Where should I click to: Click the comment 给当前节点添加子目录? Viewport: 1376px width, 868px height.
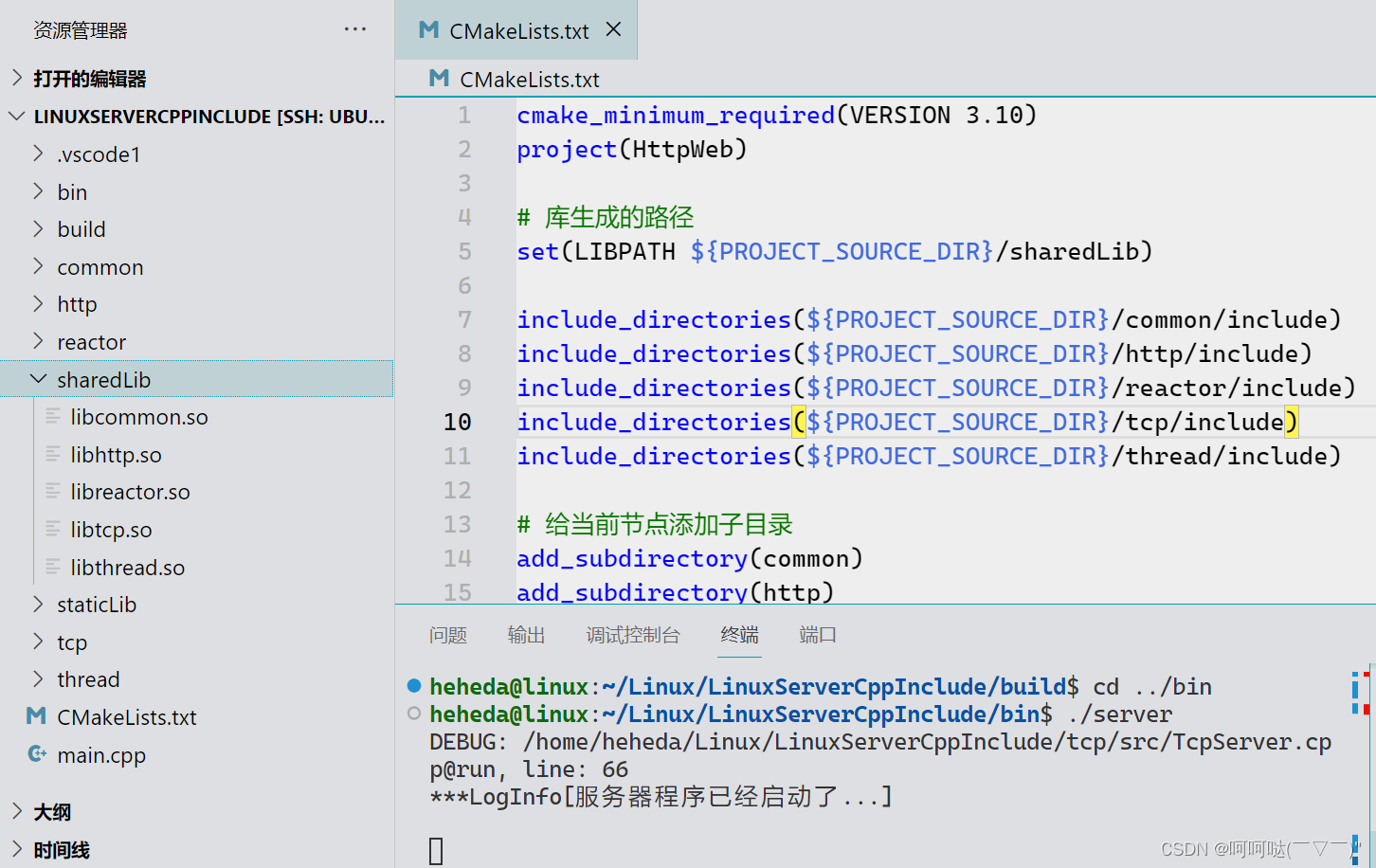point(669,524)
